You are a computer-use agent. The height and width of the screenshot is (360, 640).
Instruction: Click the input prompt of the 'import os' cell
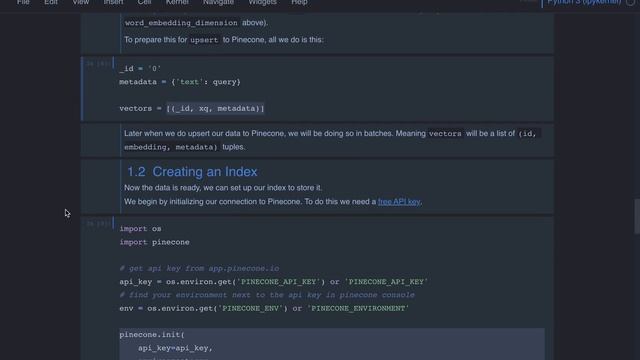97,224
